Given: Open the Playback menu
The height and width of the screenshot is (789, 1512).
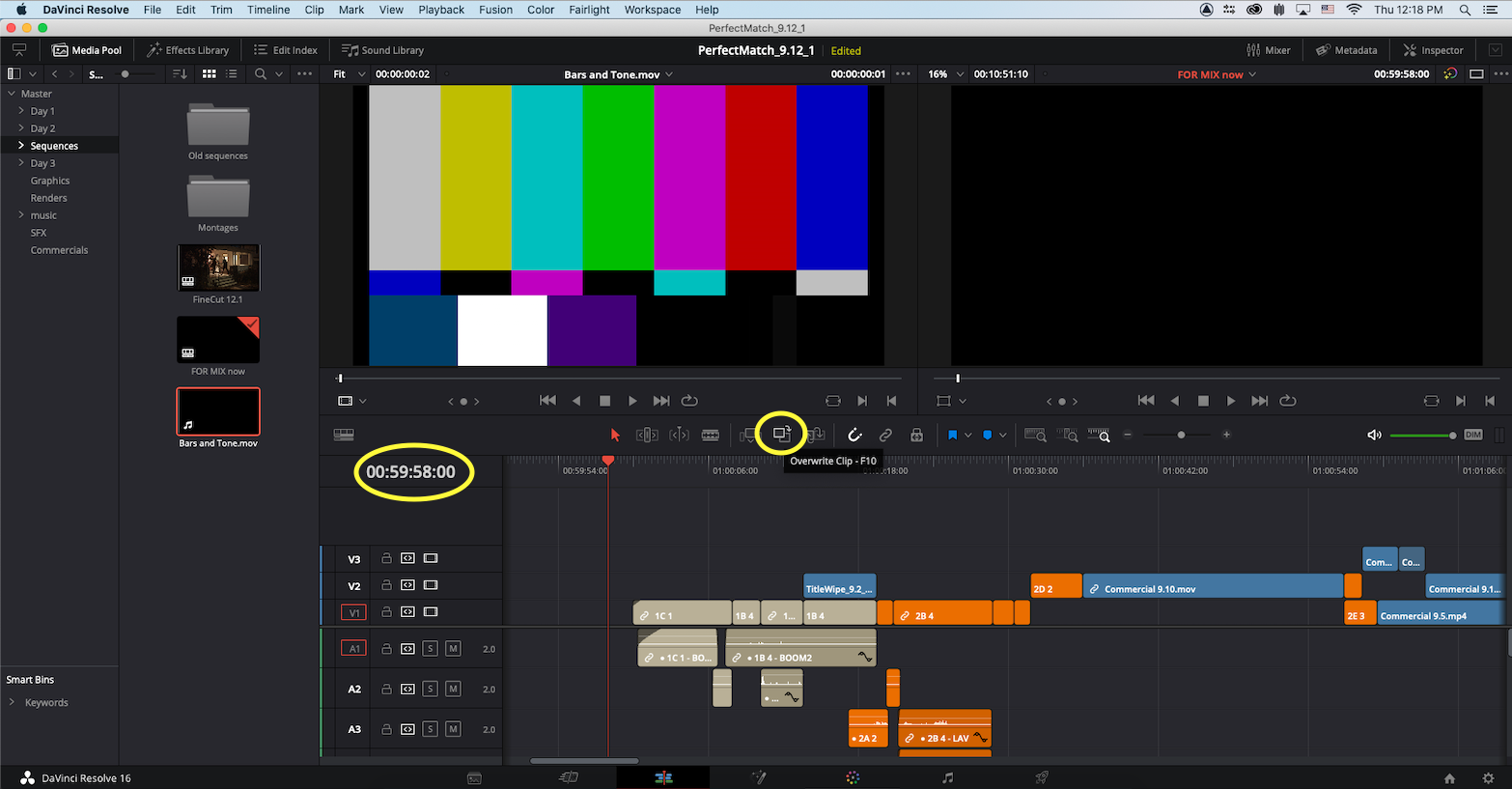Looking at the screenshot, I should click(441, 10).
